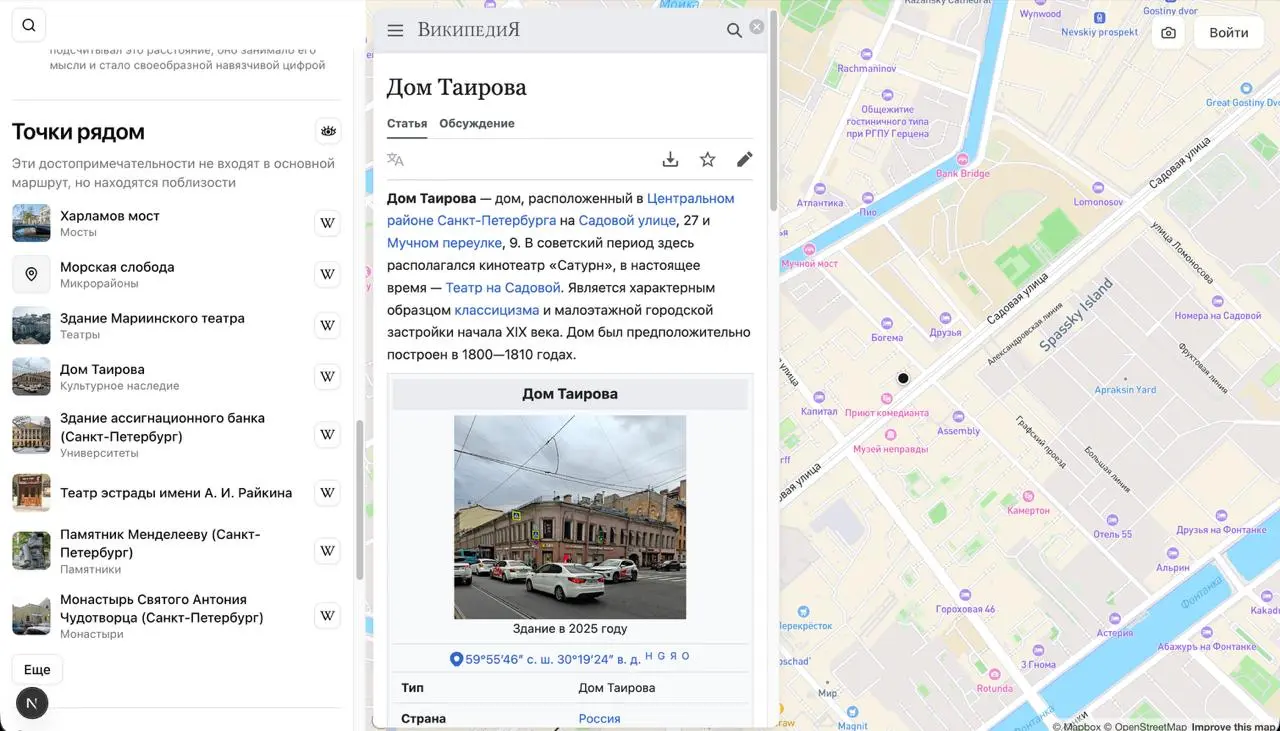Screen dimensions: 1280x731
Task: Click the left panel vertical scrollbar
Action: [360, 500]
